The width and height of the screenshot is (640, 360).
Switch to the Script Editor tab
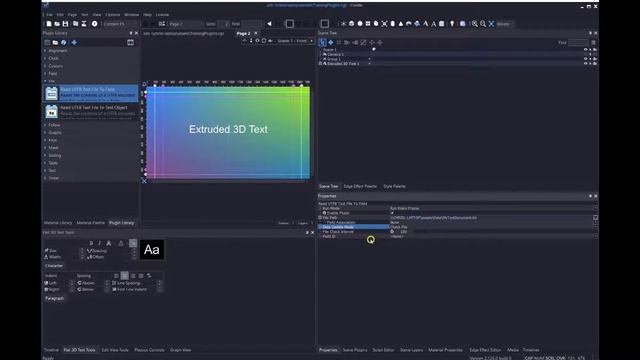pyautogui.click(x=383, y=350)
